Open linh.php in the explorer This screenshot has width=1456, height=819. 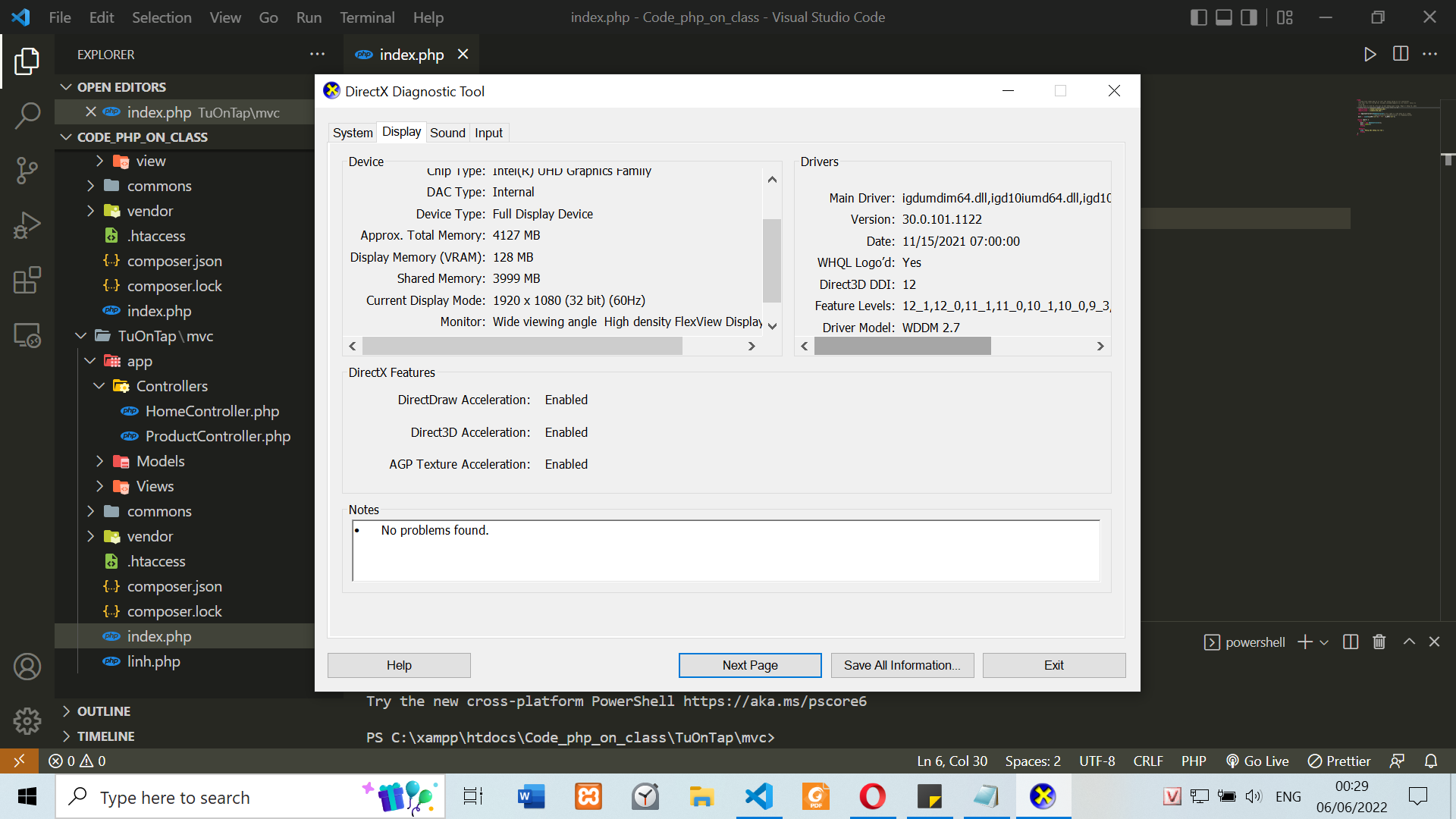(x=153, y=661)
